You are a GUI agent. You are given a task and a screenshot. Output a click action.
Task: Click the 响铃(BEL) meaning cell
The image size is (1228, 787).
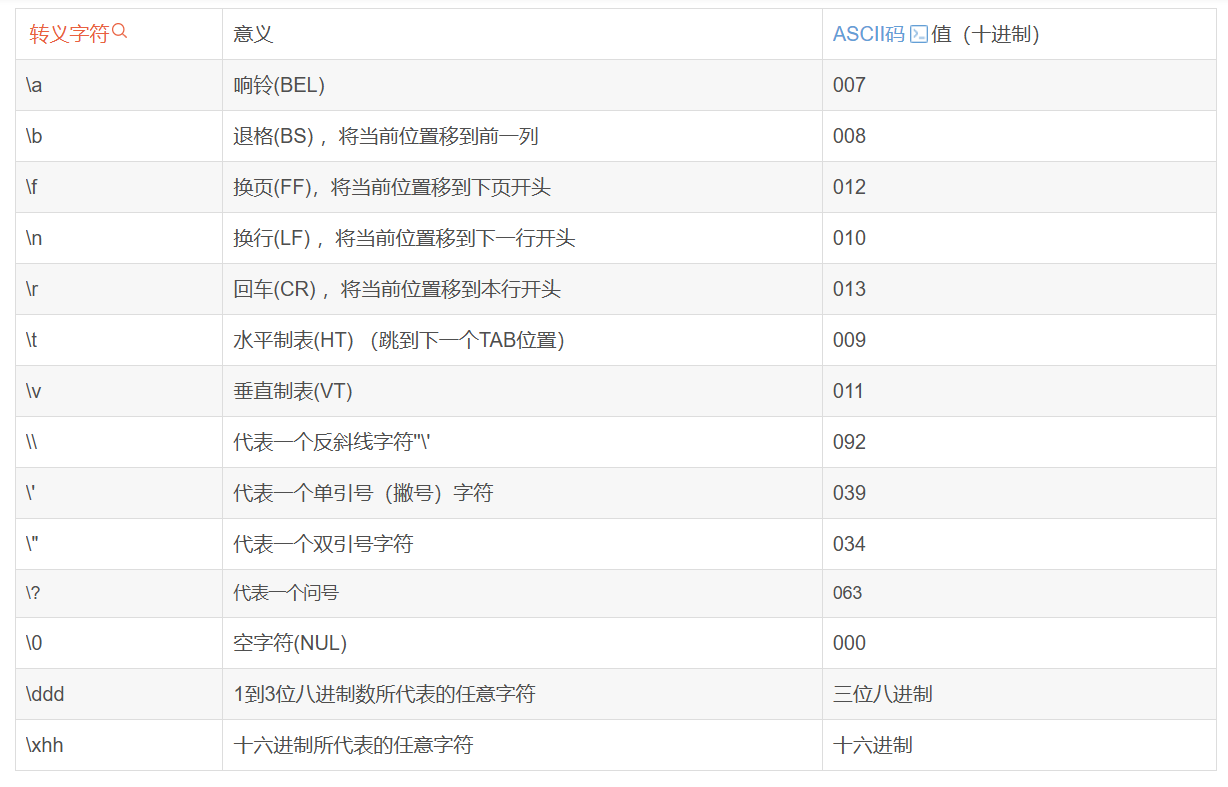pos(522,85)
